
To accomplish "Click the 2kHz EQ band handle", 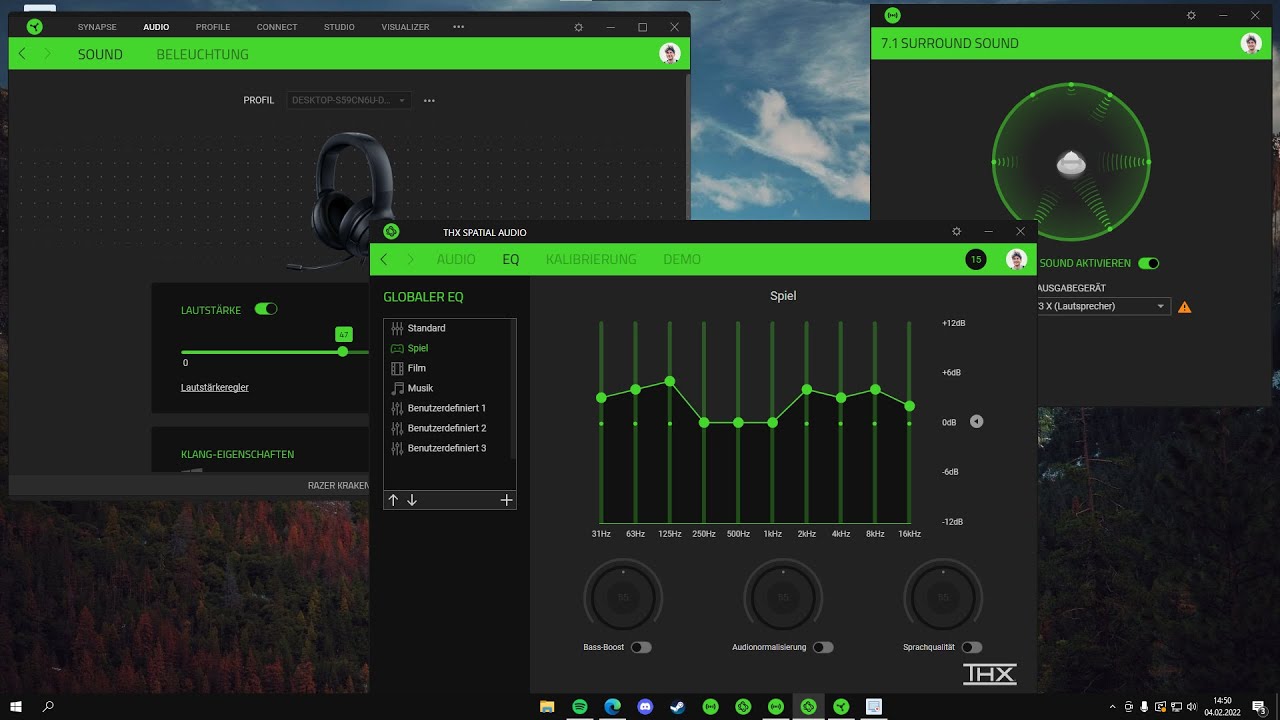I will (807, 389).
